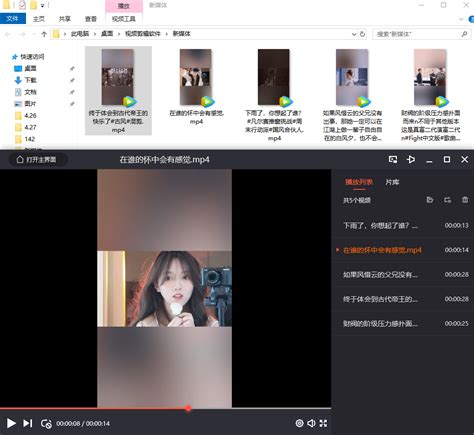Click the search magnifier icon in Explorer
The height and width of the screenshot is (435, 474).
click(x=464, y=34)
